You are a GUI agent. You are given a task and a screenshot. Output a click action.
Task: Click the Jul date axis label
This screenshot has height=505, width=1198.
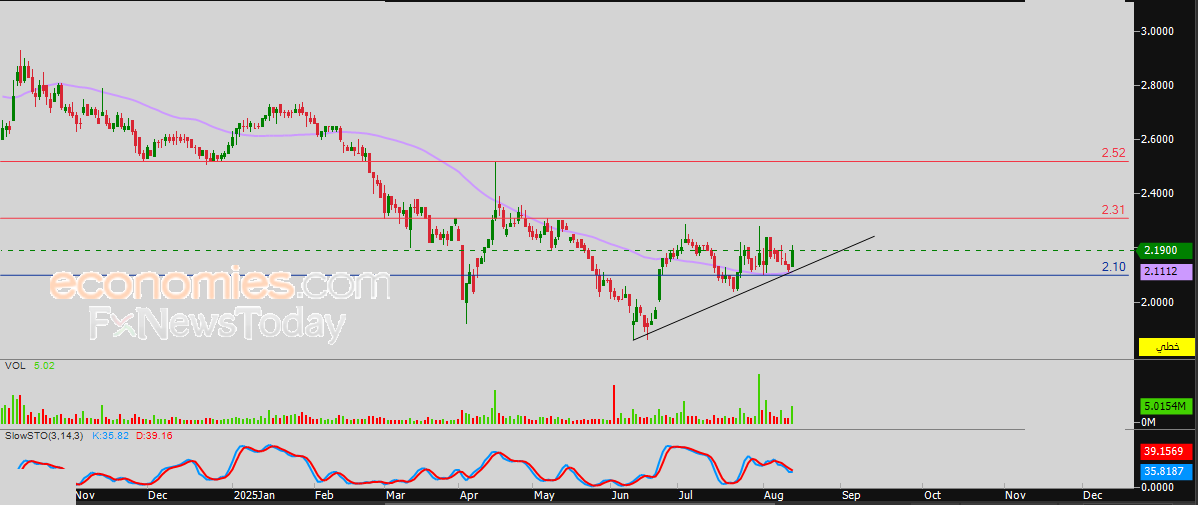pyautogui.click(x=686, y=495)
